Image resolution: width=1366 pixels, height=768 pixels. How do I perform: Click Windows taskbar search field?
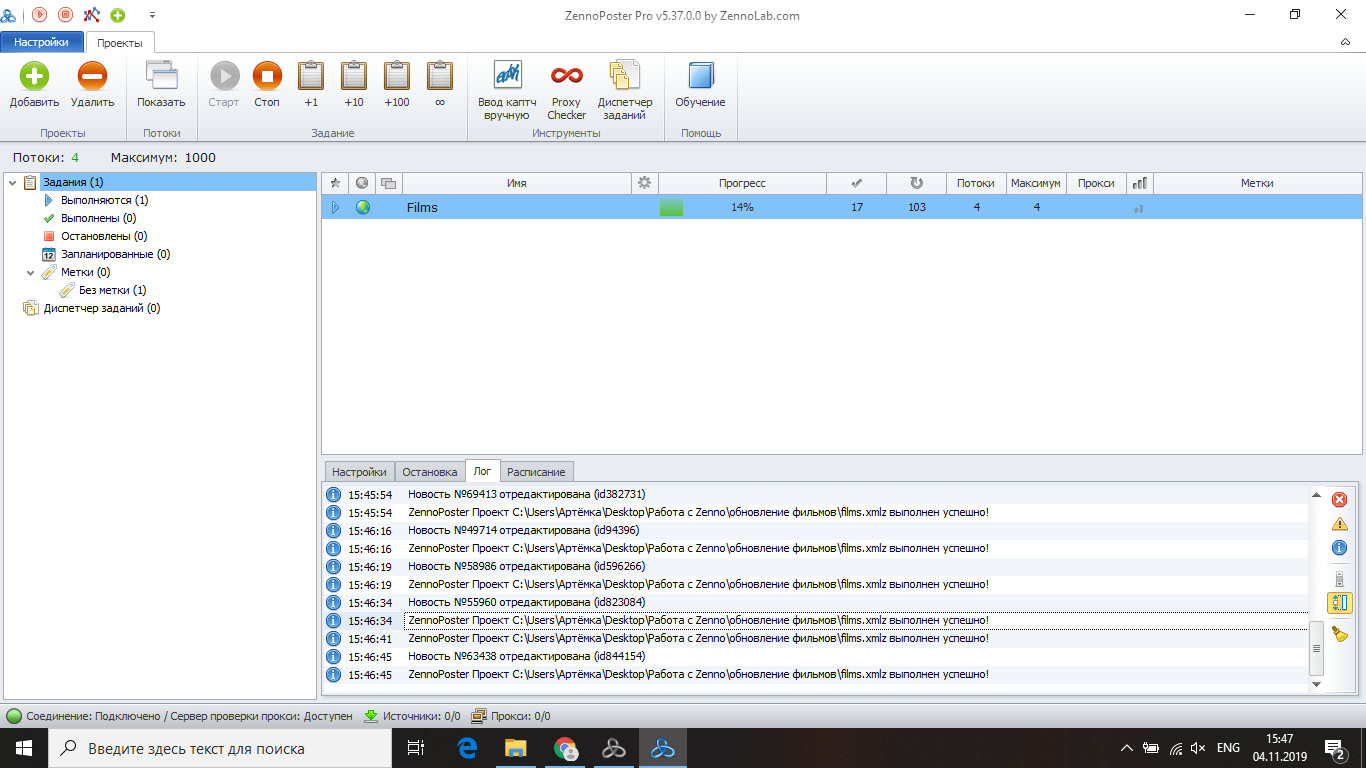coord(220,748)
